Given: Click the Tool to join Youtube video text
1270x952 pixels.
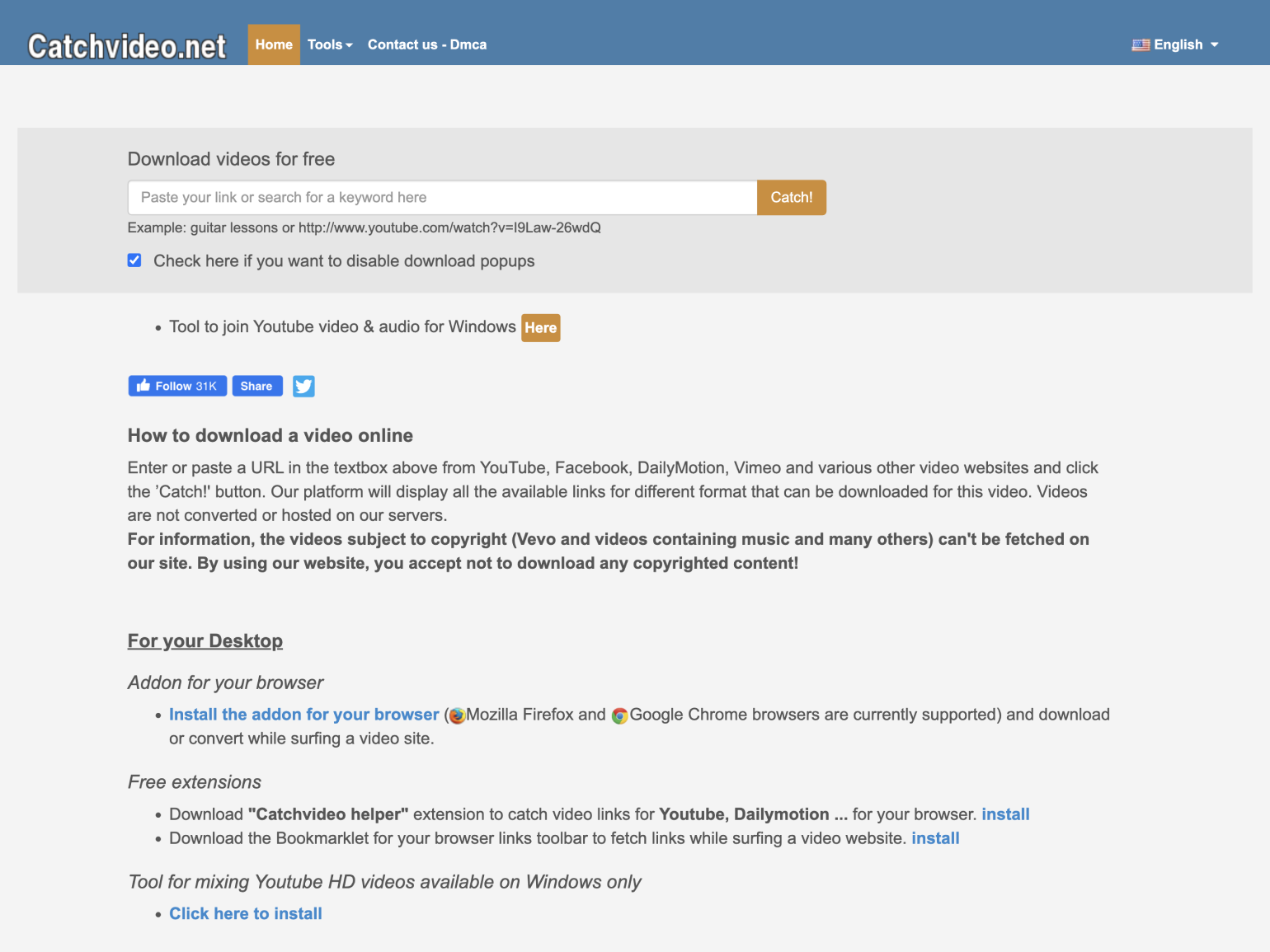Looking at the screenshot, I should (x=342, y=326).
